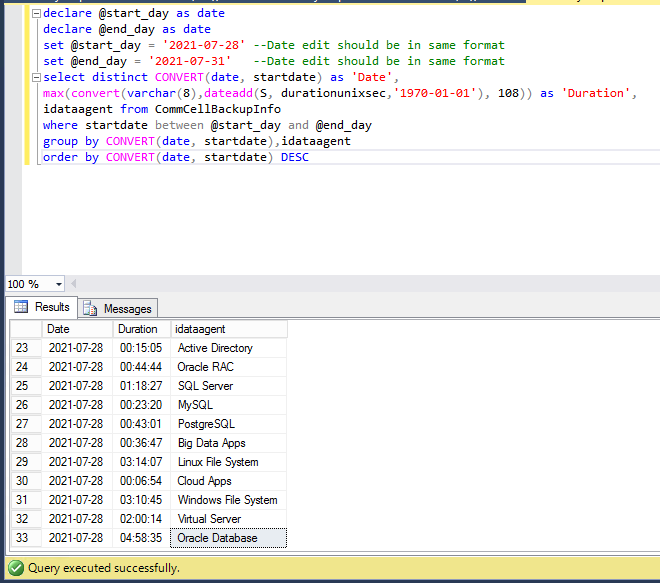Select row header 33
The image size is (660, 583).
[26, 538]
